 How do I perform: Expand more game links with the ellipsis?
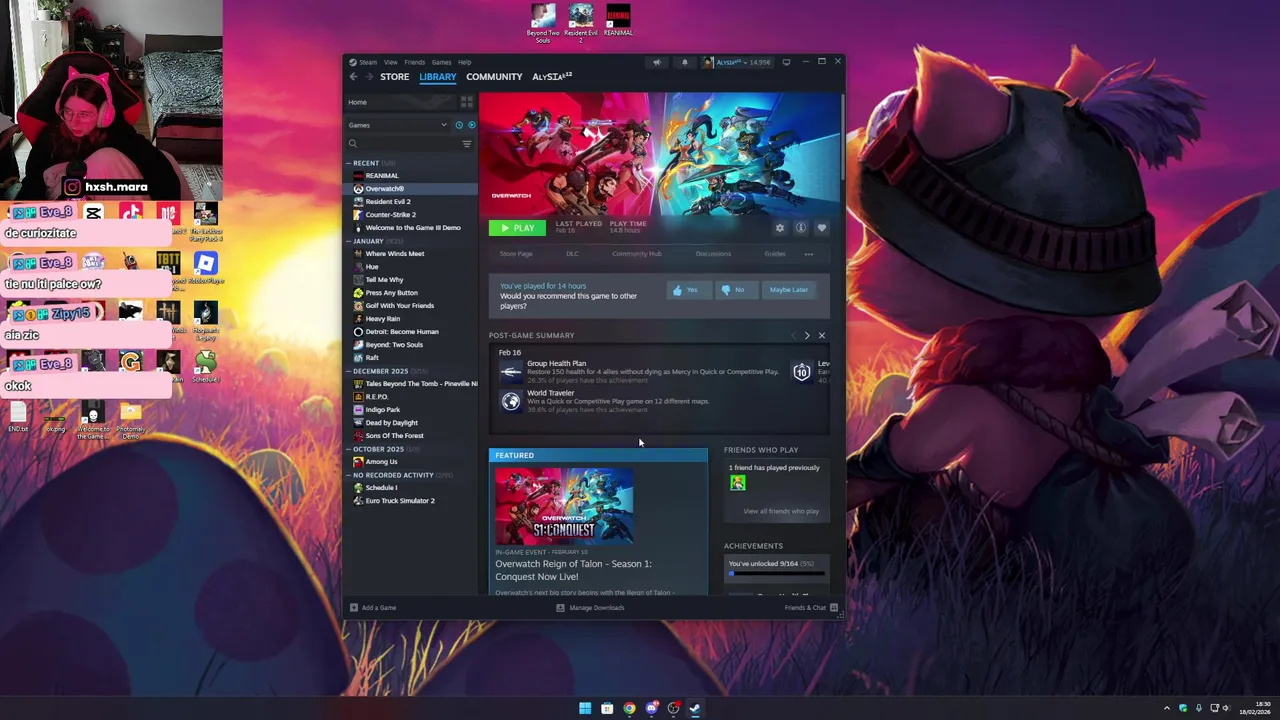(809, 254)
